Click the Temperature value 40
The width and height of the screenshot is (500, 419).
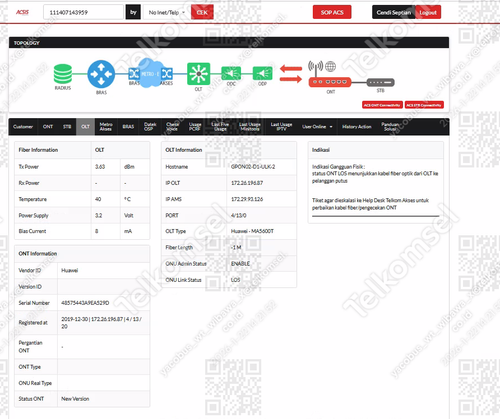[98, 199]
